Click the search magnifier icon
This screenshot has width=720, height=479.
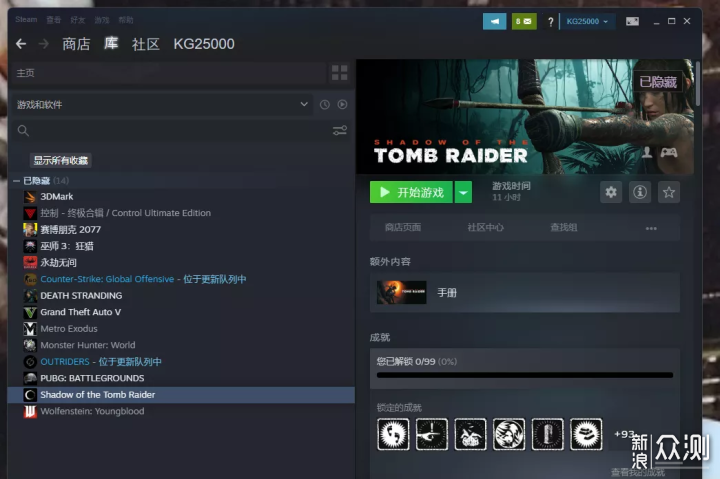(x=23, y=131)
